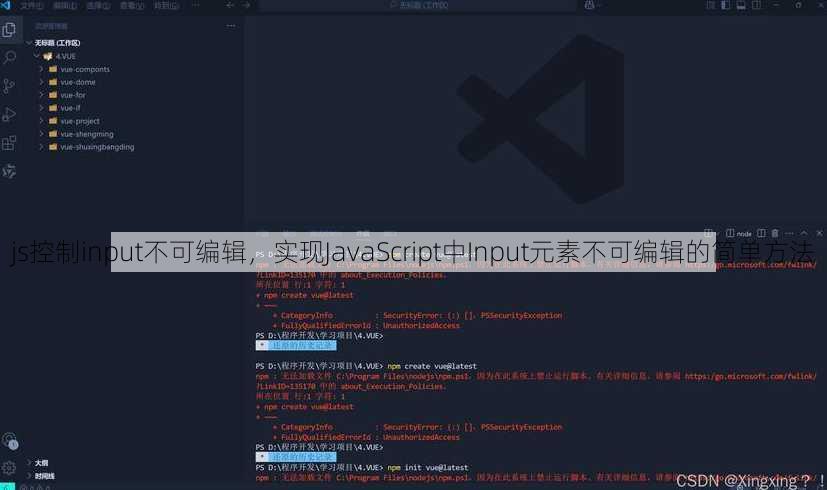The width and height of the screenshot is (827, 490).
Task: Click 'npm create vue@latest' command in terminal
Action: point(432,366)
